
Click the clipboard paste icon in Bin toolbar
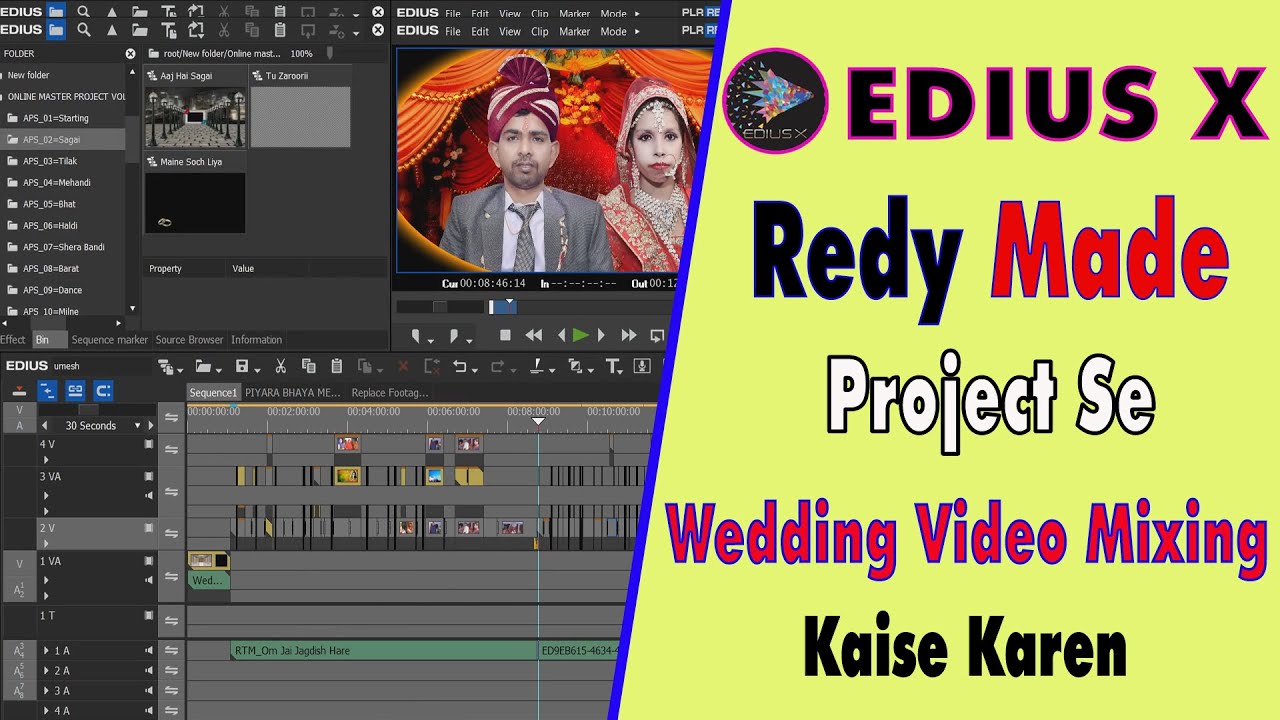(279, 30)
